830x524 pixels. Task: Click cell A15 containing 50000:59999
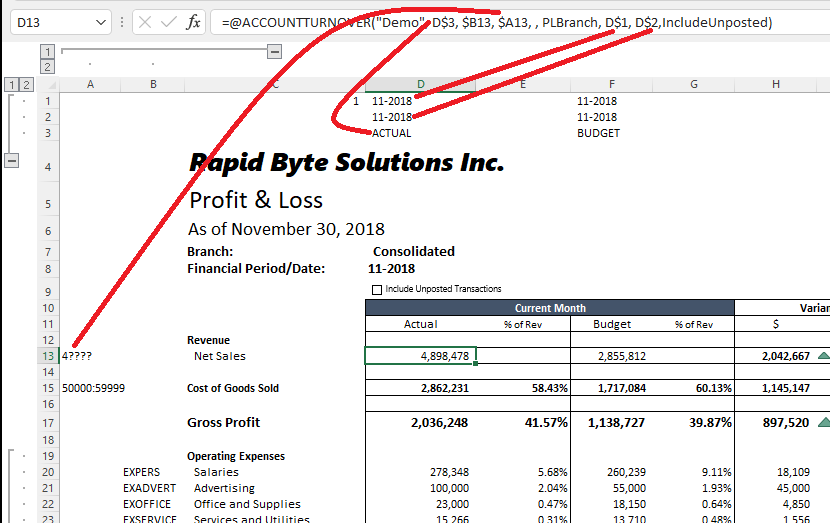click(93, 388)
